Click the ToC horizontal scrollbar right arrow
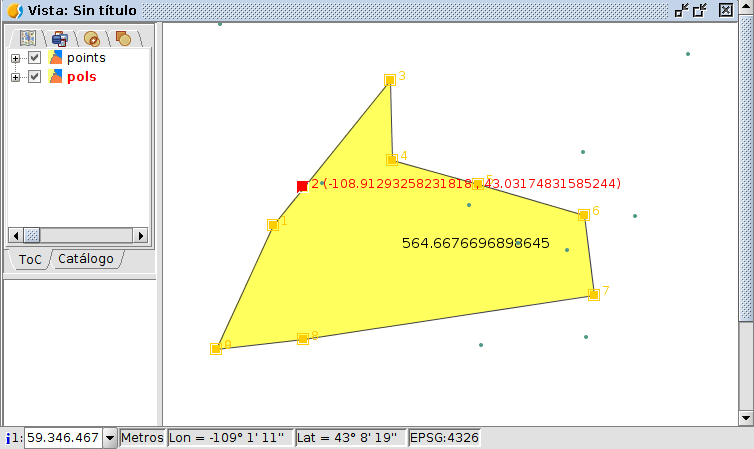754x449 pixels. [x=140, y=235]
